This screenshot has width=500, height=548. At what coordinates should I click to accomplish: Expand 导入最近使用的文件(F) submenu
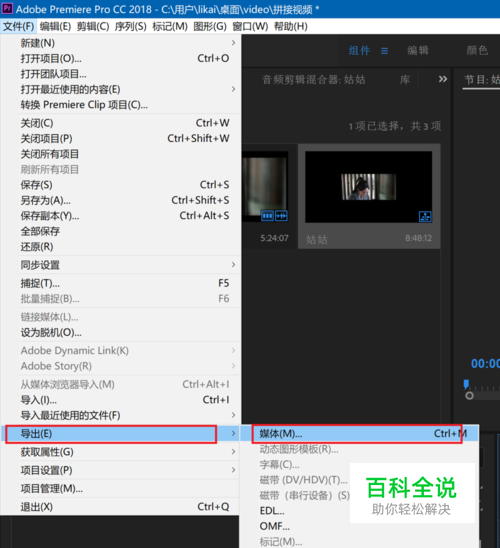click(x=121, y=415)
